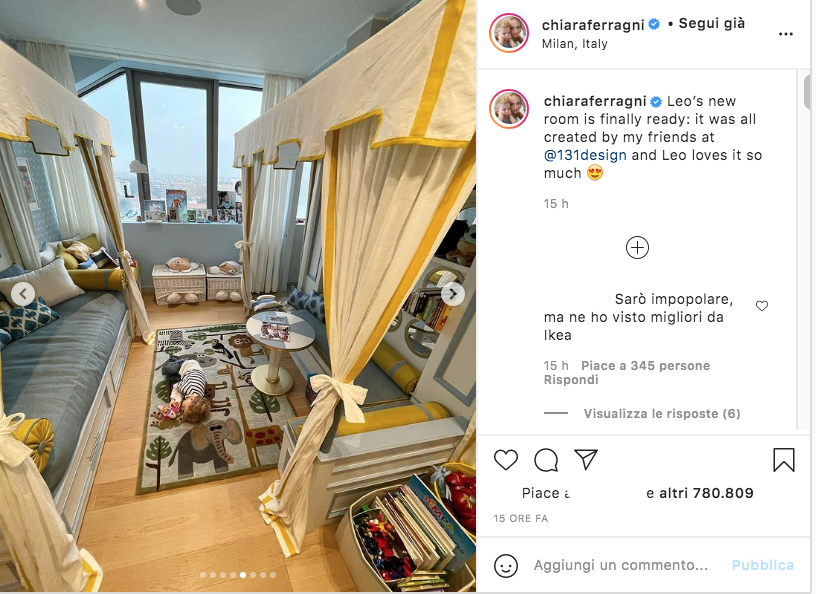Save post with bookmark icon
Image resolution: width=816 pixels, height=594 pixels.
click(x=784, y=460)
